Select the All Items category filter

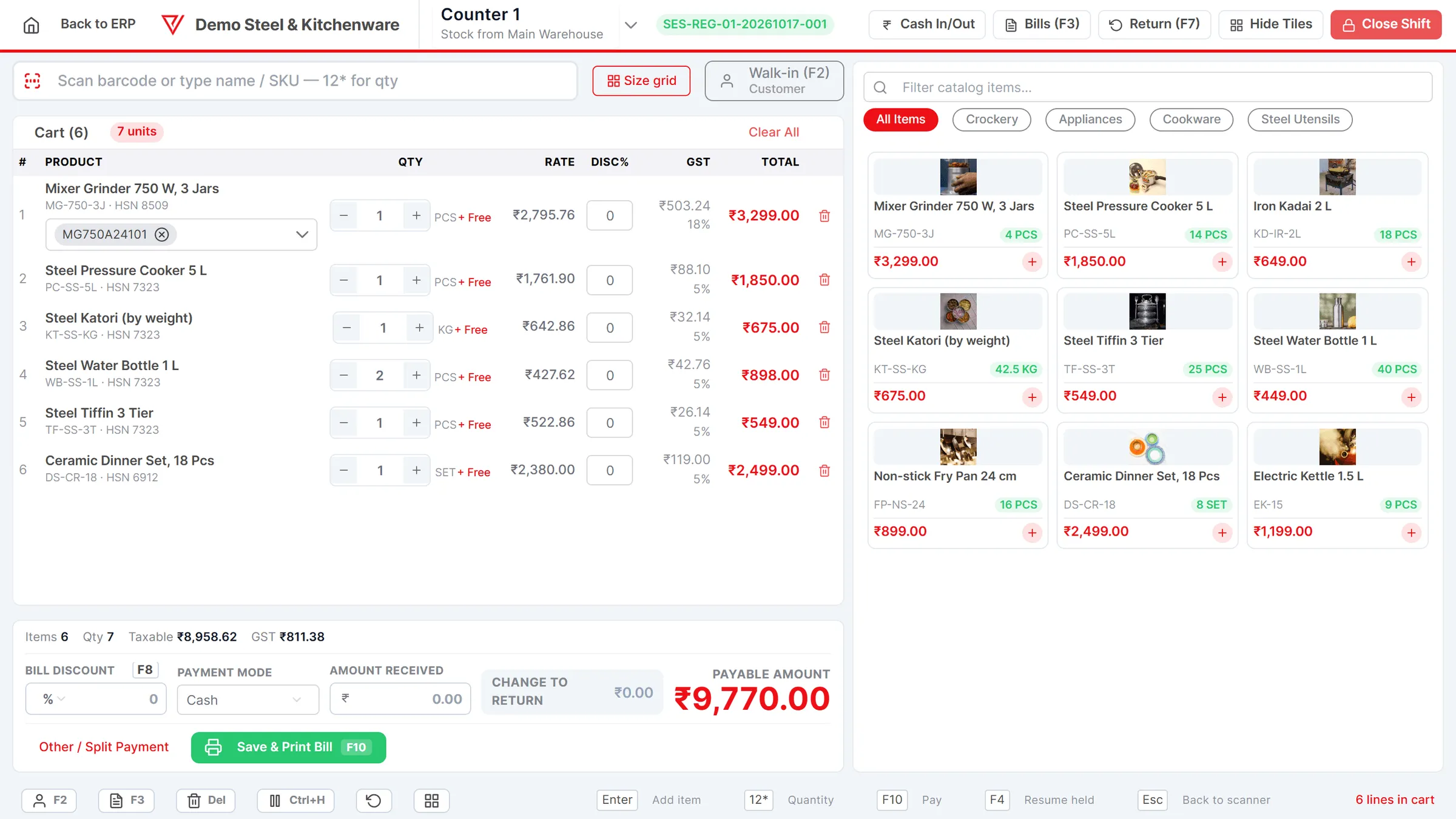pos(900,120)
